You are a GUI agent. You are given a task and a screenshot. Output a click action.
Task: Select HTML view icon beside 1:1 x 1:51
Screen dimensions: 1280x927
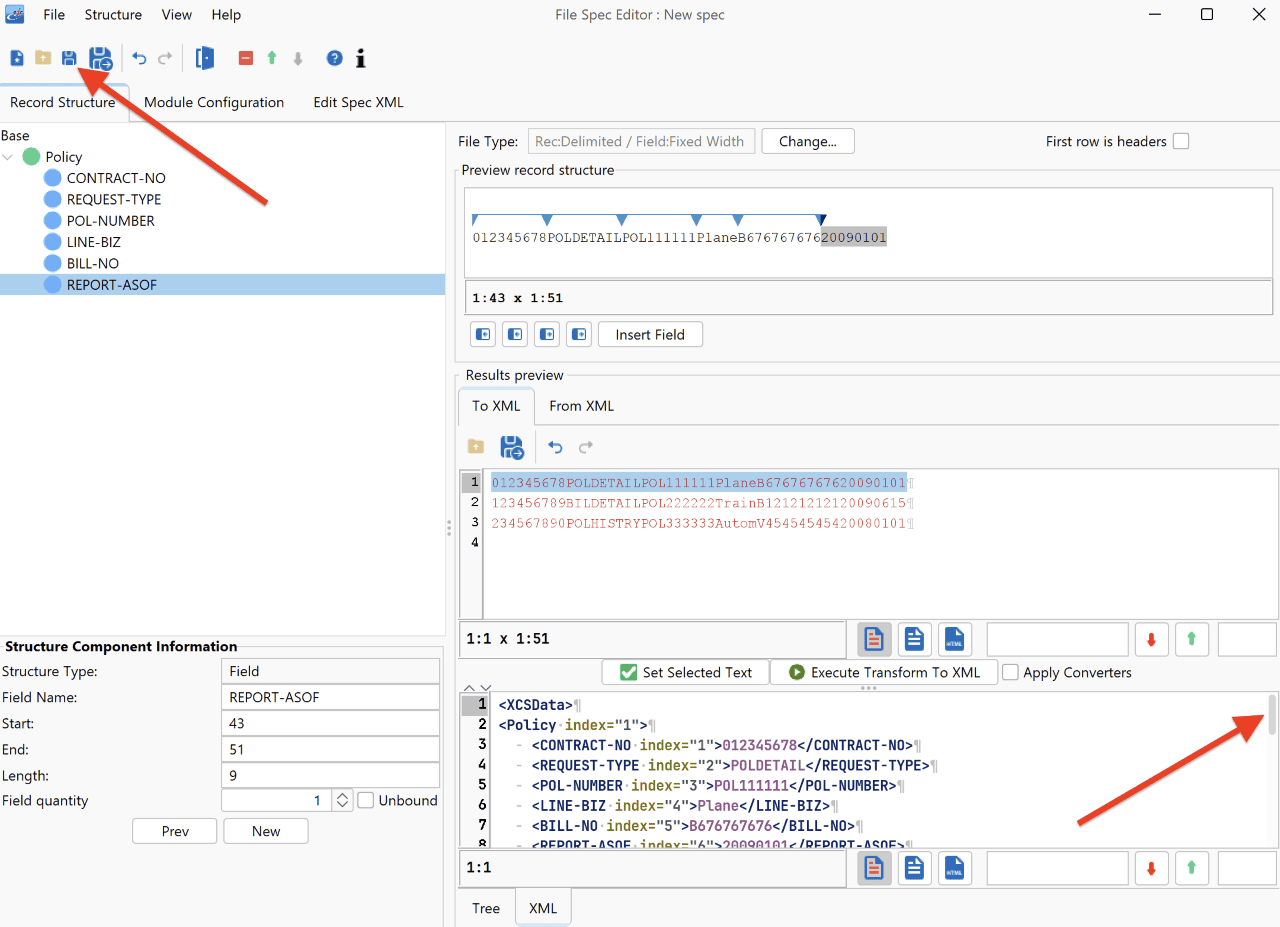(x=955, y=639)
